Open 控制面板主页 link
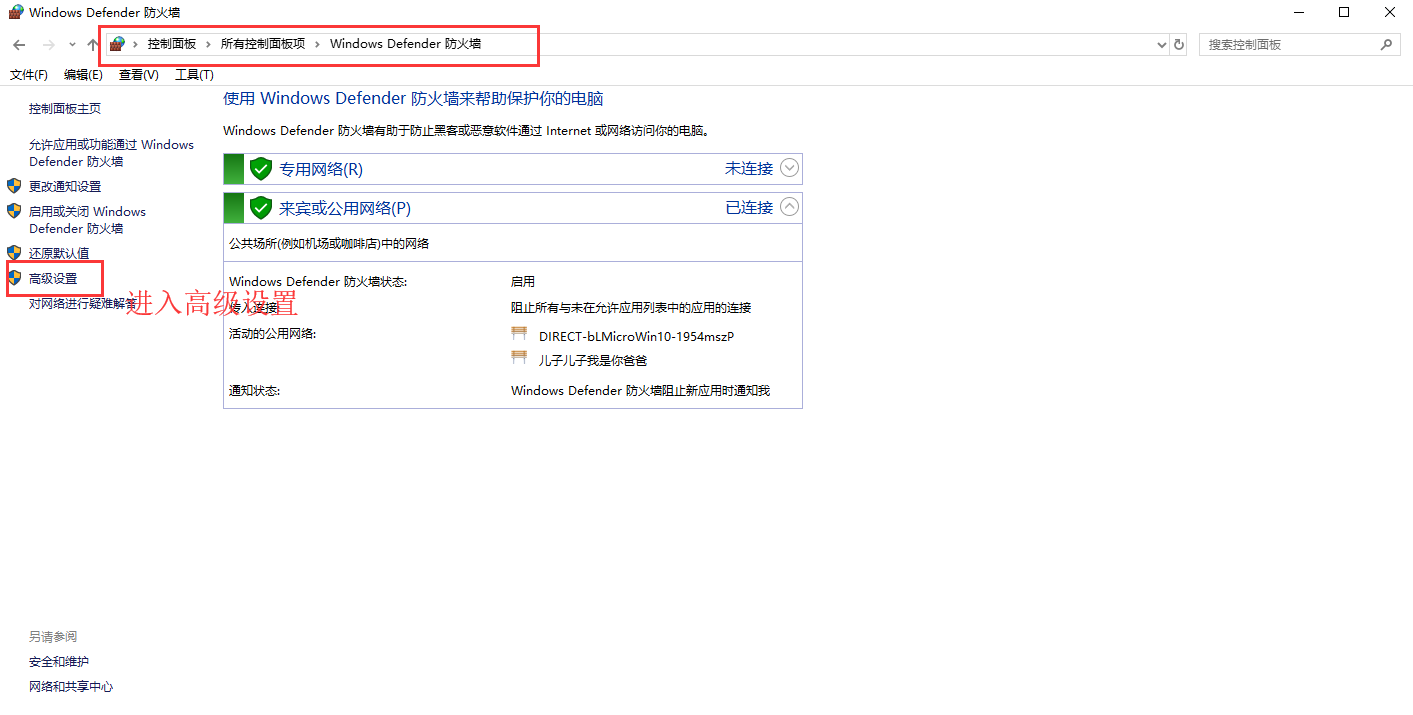 coord(65,109)
